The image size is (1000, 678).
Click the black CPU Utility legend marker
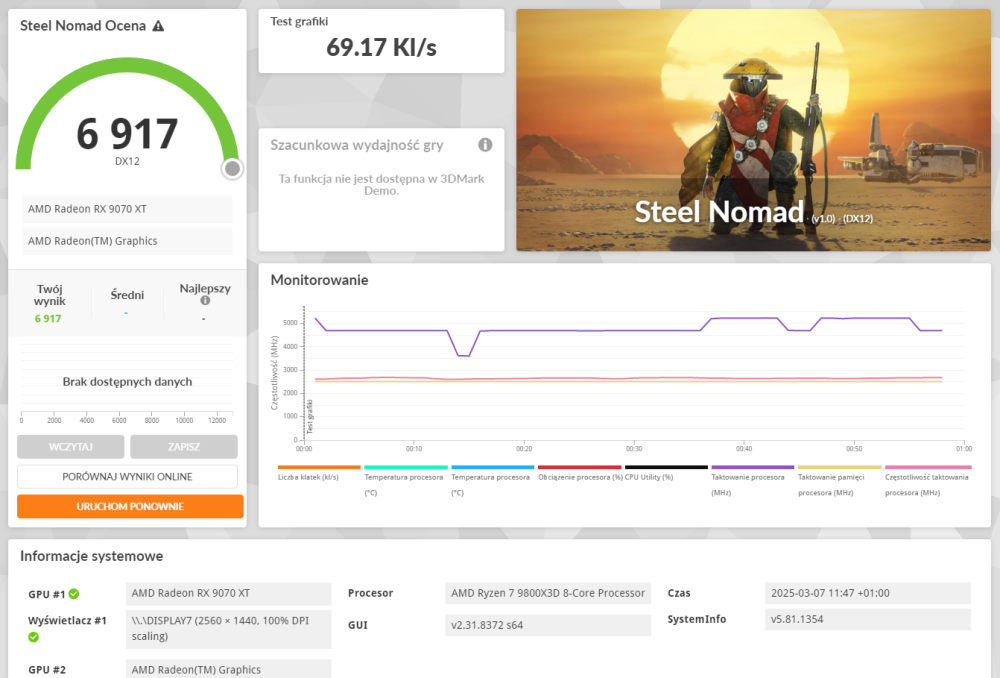(x=667, y=468)
